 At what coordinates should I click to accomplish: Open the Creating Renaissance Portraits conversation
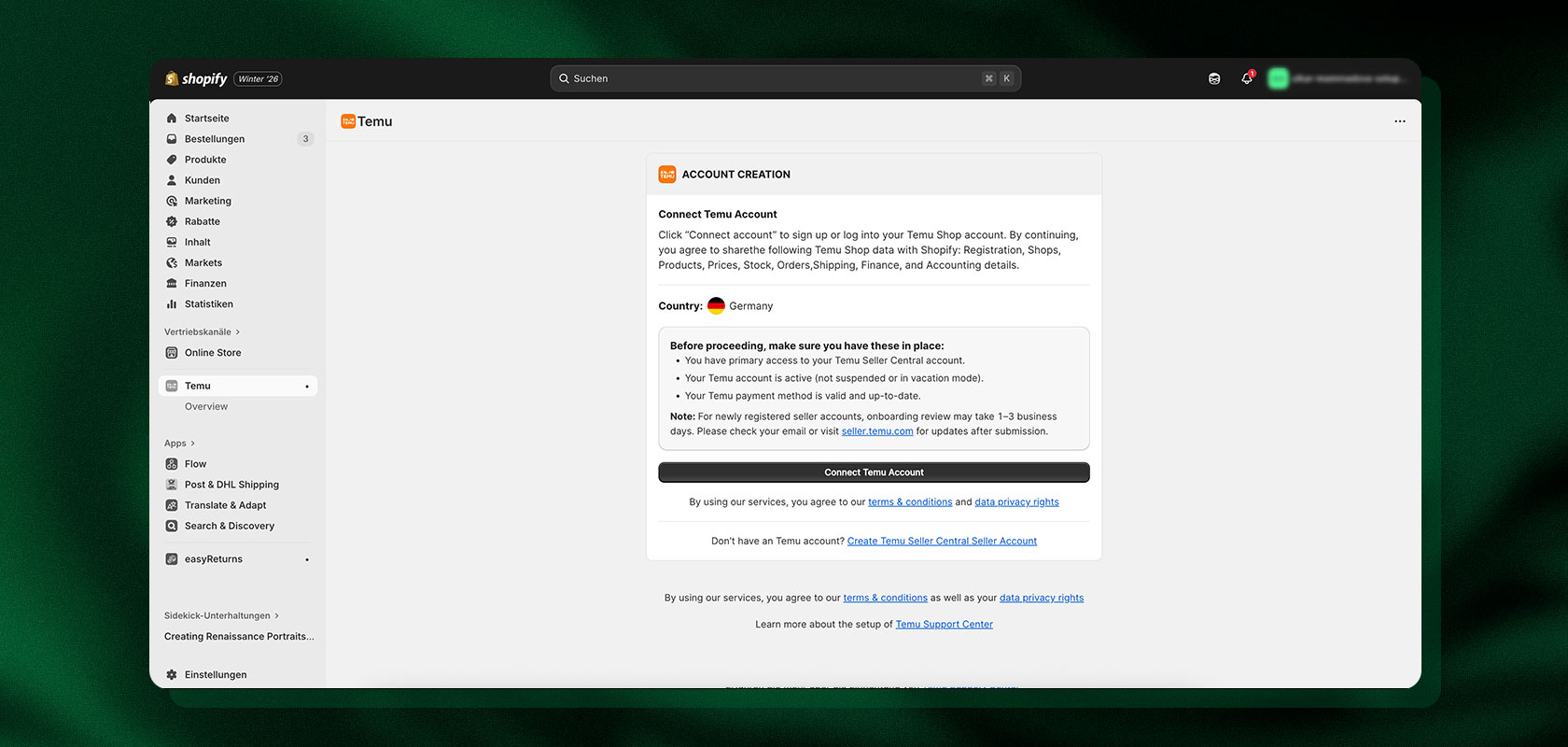[239, 637]
